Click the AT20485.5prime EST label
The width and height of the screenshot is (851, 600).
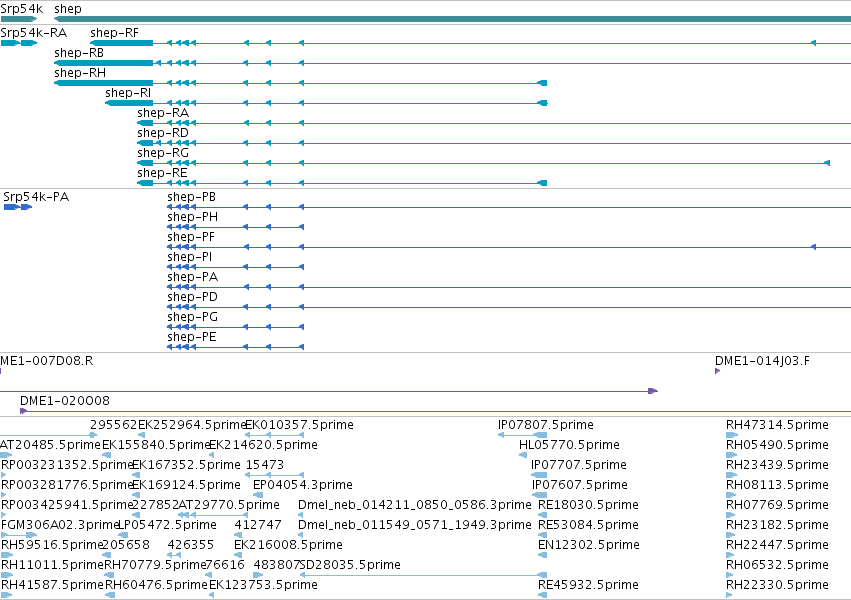[50, 445]
